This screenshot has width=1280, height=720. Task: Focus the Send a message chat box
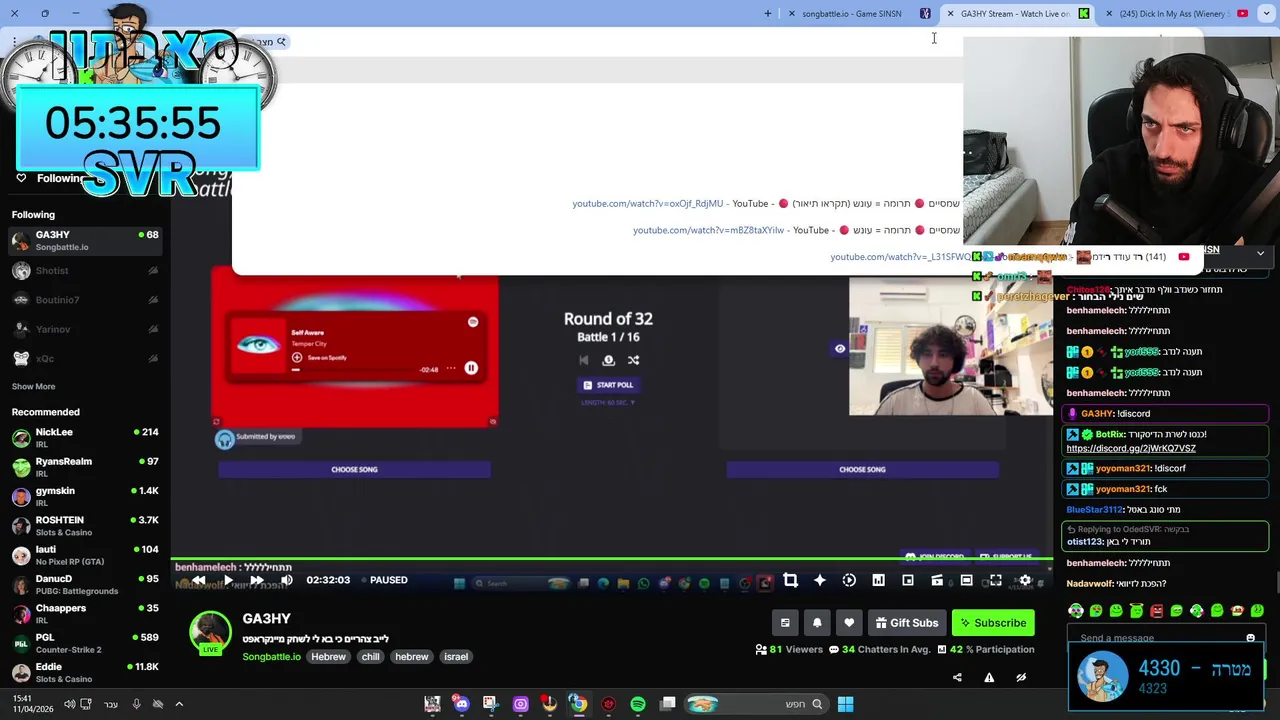(x=1155, y=638)
